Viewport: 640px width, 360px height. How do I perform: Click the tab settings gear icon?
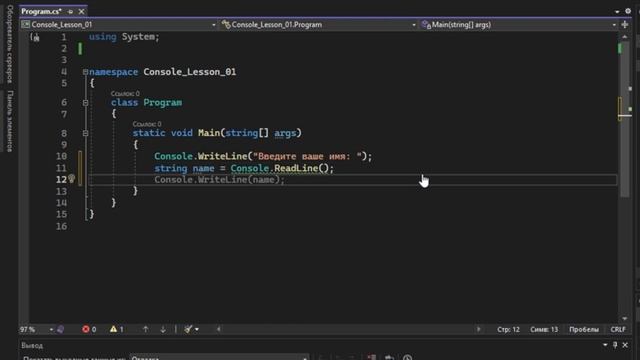(628, 11)
